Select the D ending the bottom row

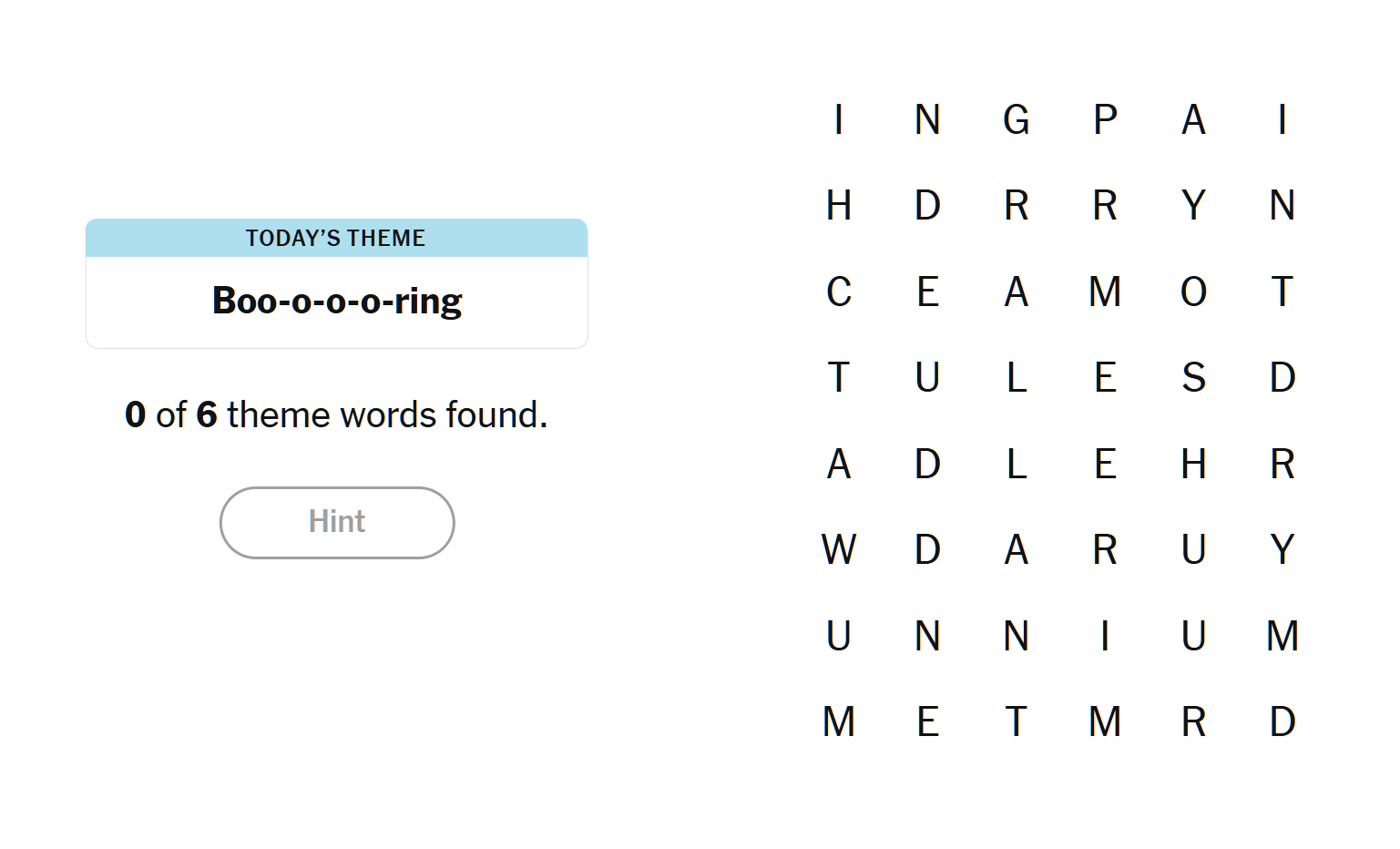coord(1282,721)
